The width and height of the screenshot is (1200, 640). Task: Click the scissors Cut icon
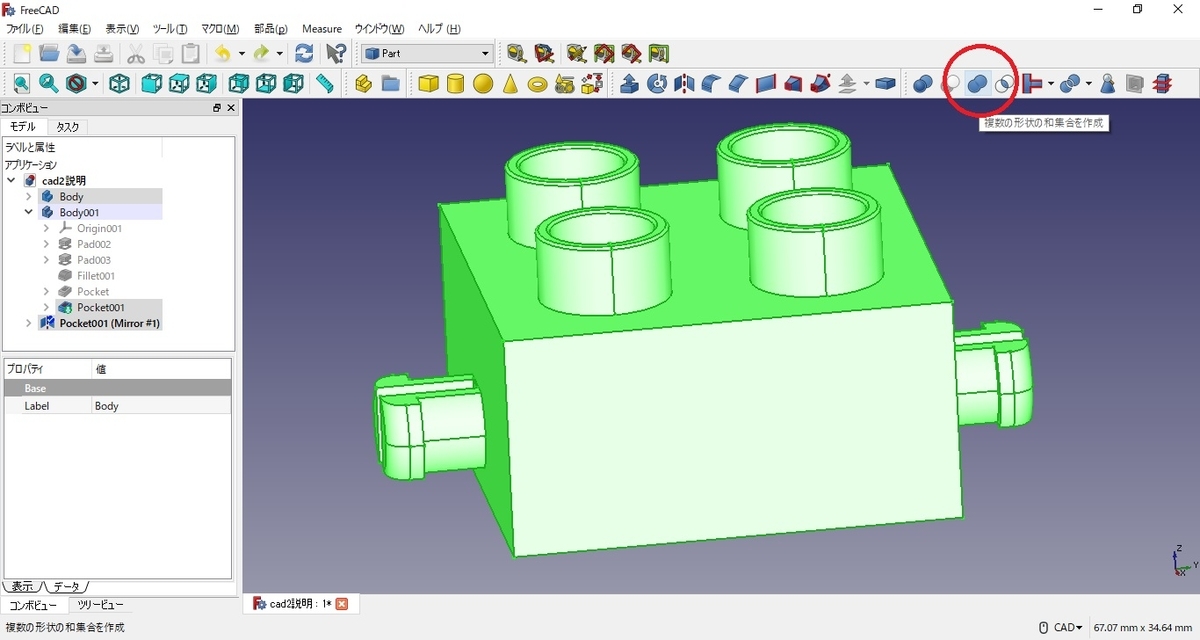(136, 54)
